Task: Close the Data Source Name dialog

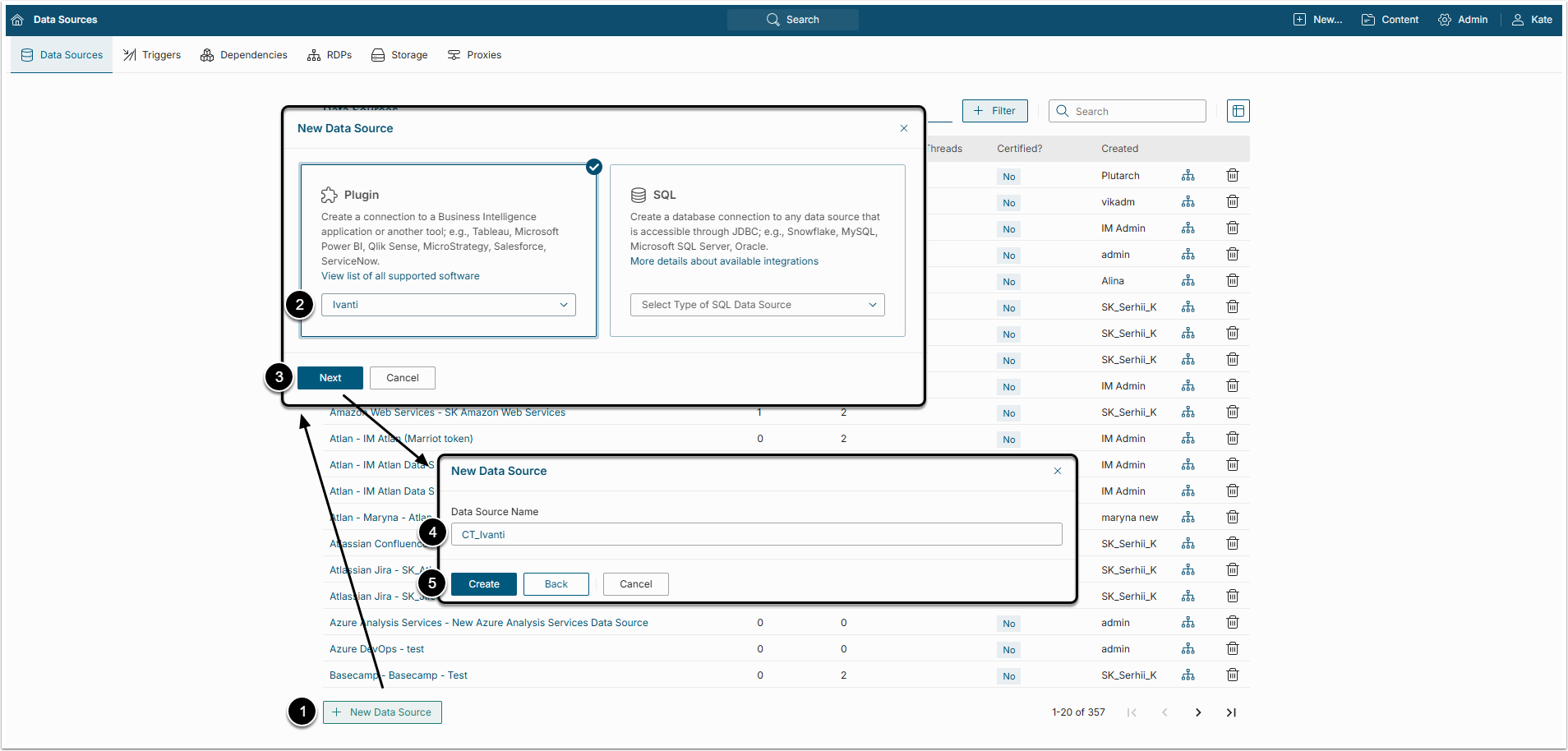Action: 1058,471
